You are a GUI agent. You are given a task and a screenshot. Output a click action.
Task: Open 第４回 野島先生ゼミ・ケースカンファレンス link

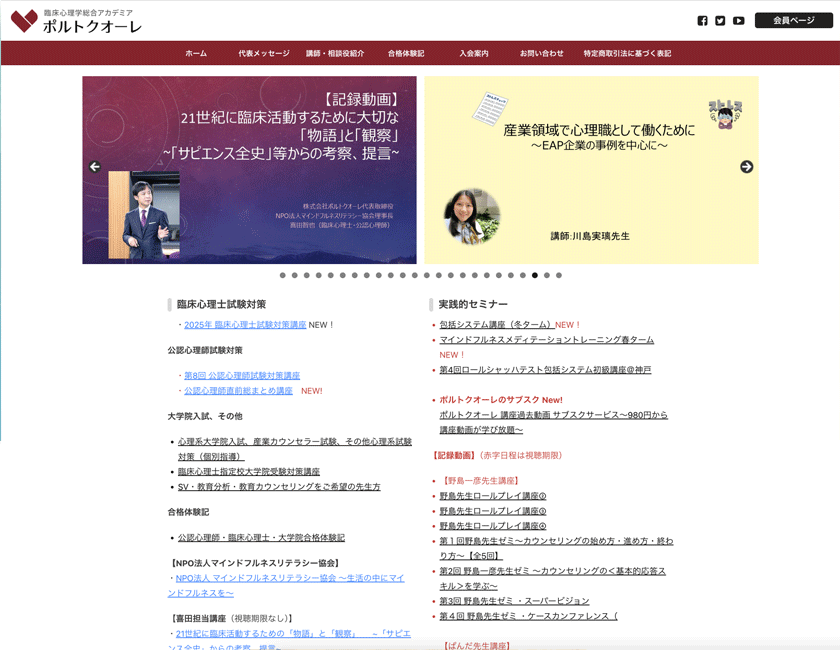(528, 616)
